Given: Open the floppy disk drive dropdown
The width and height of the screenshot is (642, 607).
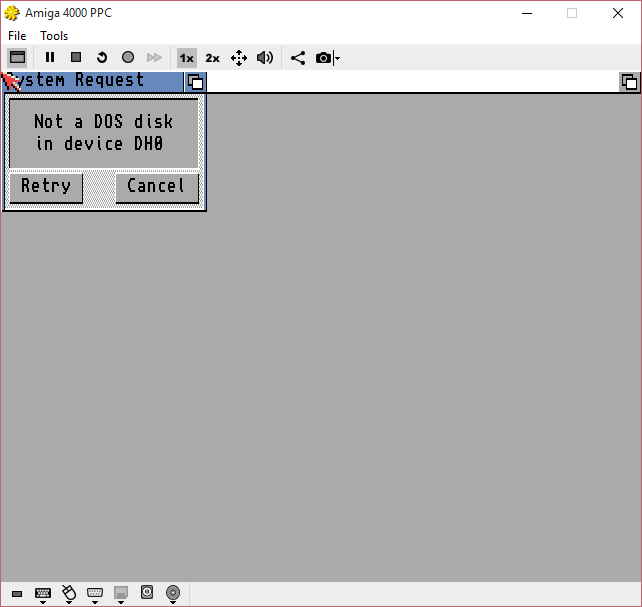Looking at the screenshot, I should [121, 594].
